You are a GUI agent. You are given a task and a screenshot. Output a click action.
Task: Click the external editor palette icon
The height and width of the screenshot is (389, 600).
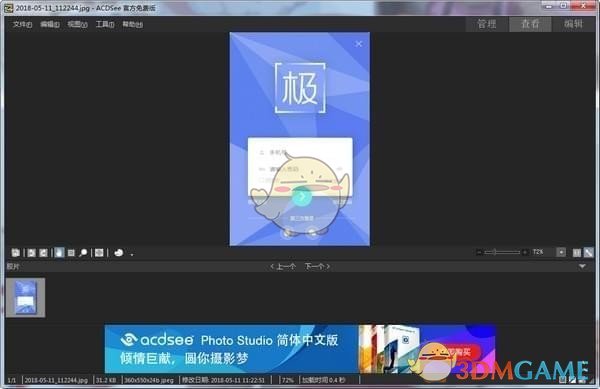[119, 253]
